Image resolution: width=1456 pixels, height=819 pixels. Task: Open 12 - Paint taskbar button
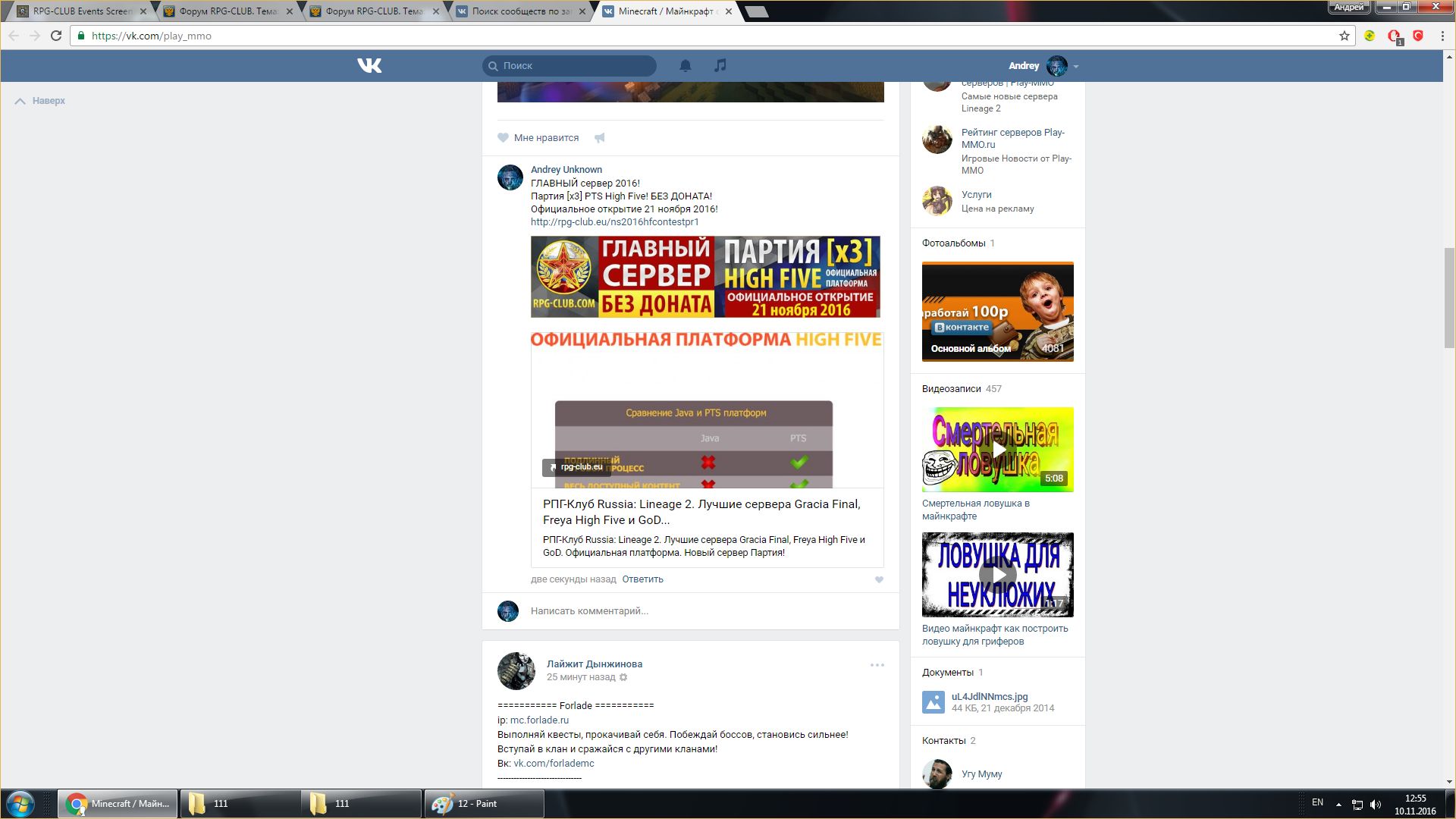click(484, 804)
